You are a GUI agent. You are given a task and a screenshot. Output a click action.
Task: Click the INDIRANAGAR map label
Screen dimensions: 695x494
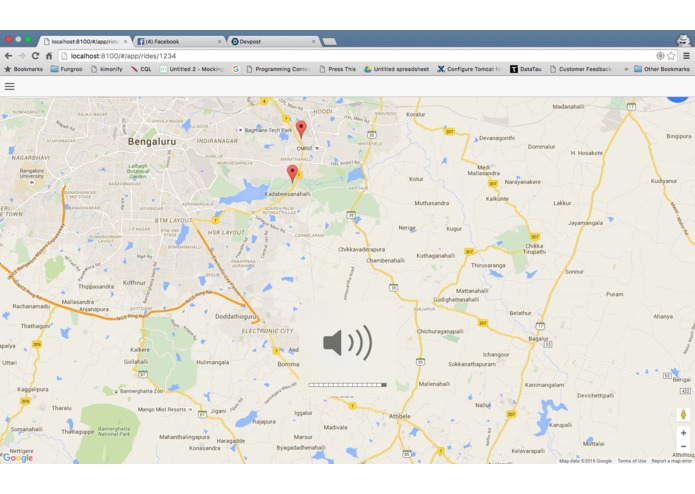[217, 141]
